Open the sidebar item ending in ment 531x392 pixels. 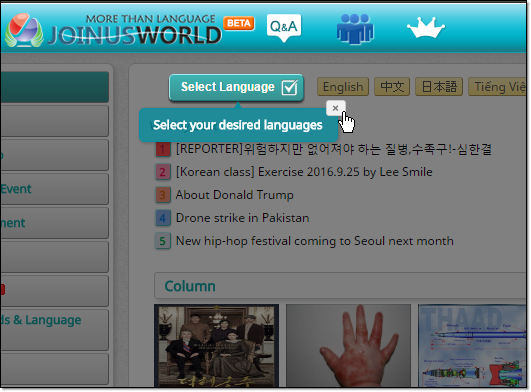[55, 223]
